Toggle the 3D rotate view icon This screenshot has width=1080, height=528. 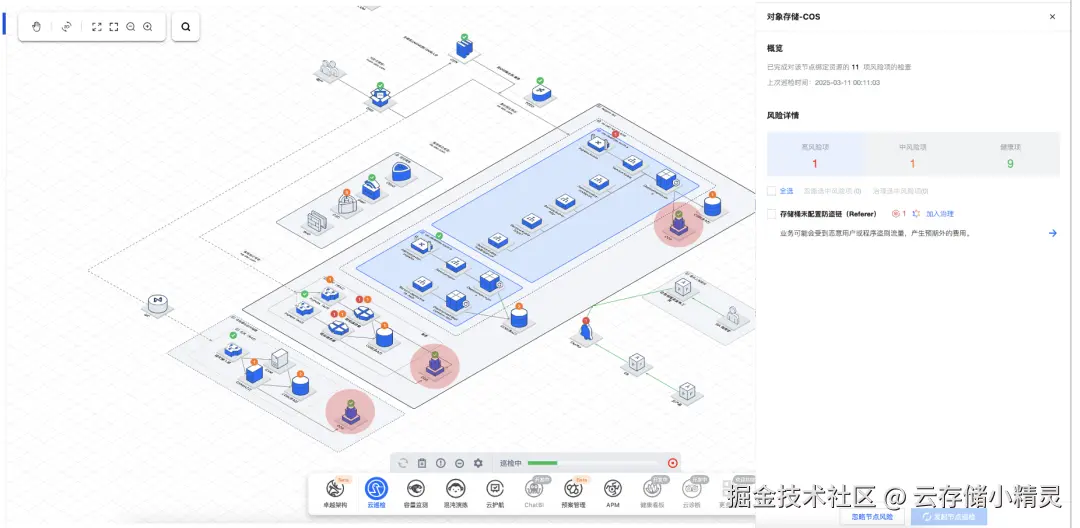point(67,27)
